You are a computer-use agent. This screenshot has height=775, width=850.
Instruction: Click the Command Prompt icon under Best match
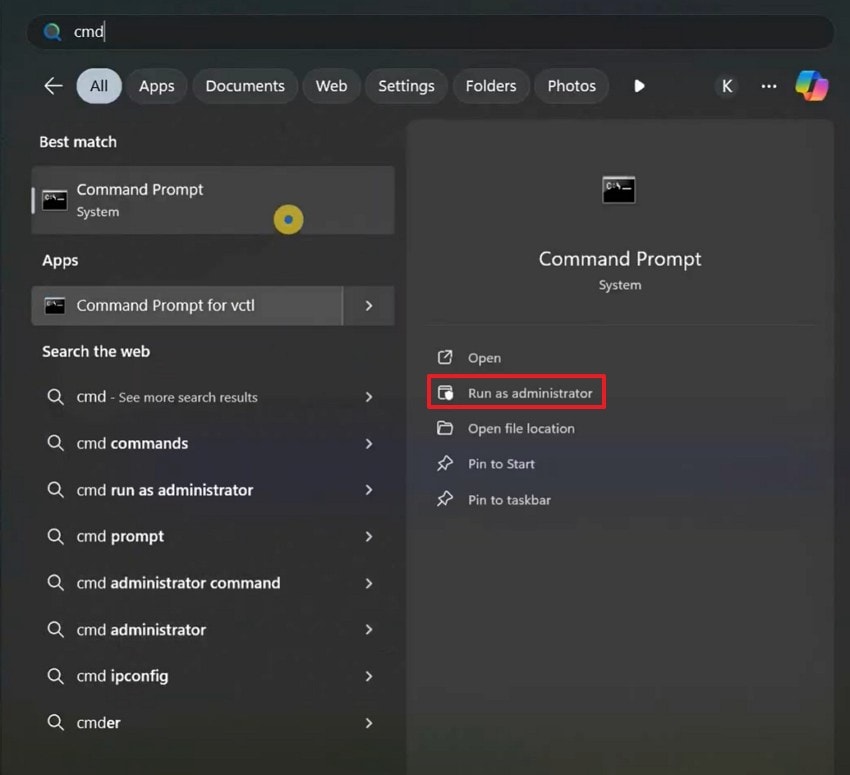coord(52,197)
